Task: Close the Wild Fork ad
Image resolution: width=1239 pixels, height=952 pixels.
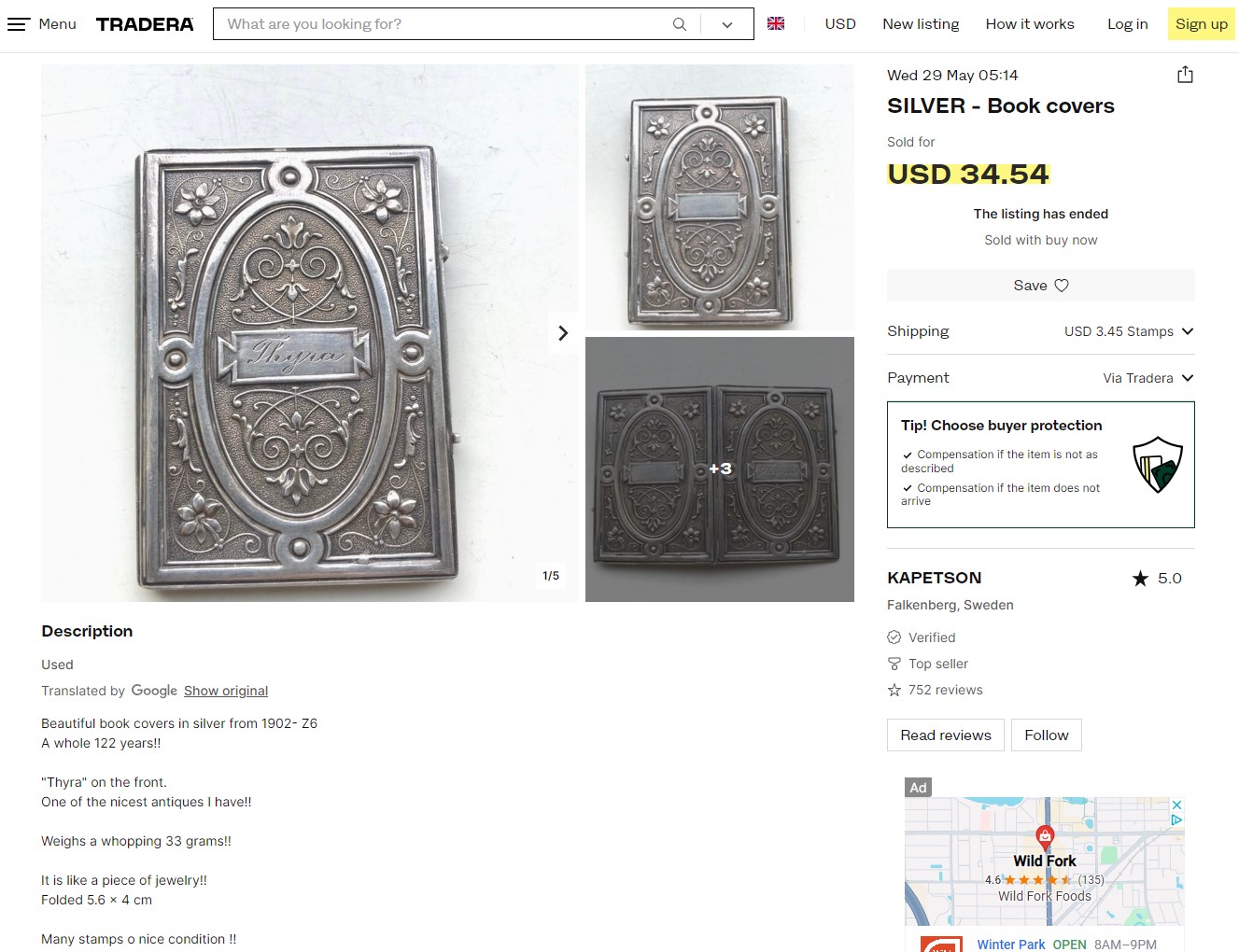Action: (1176, 805)
